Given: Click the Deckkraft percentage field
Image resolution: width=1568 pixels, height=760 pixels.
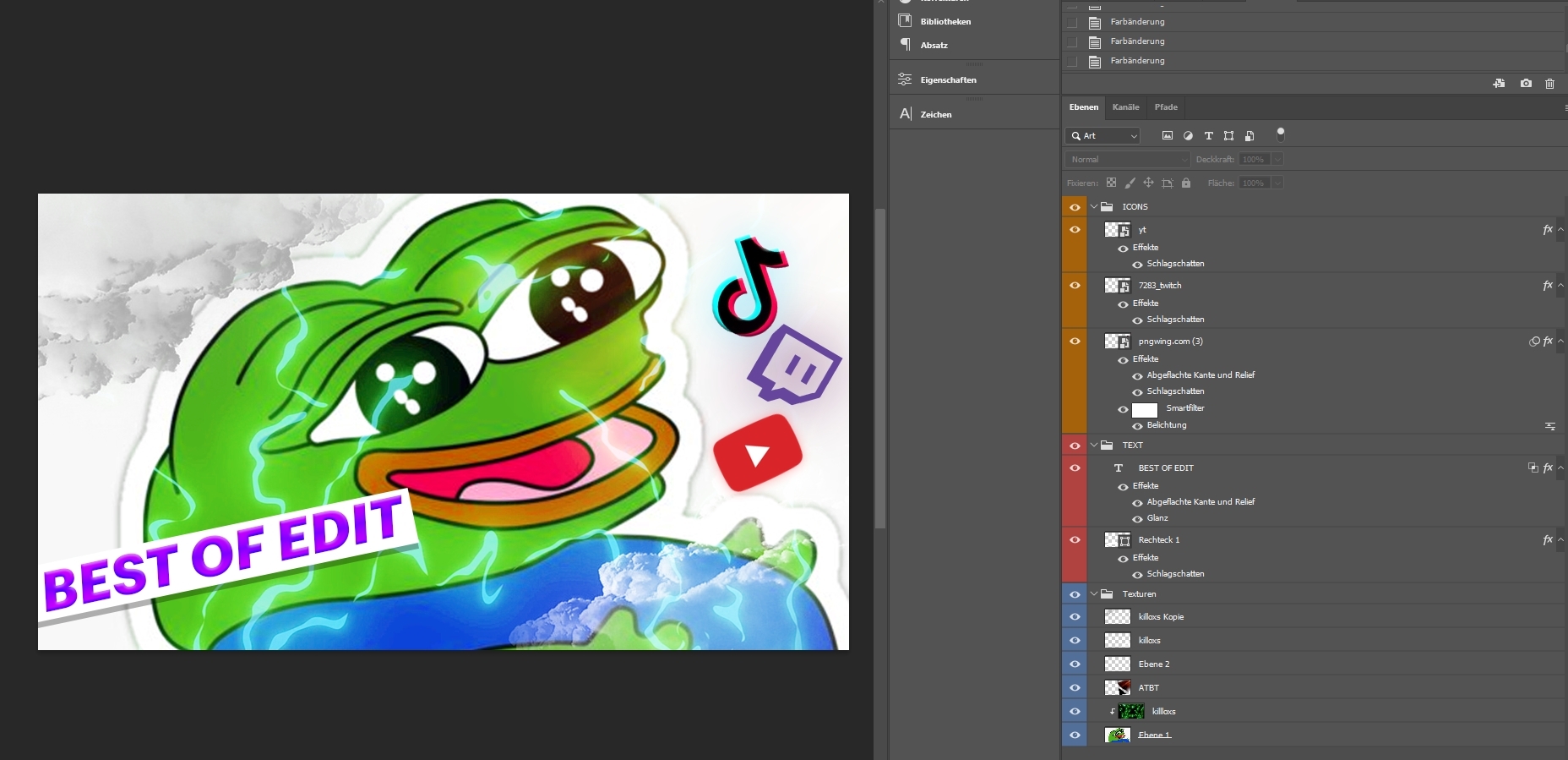Looking at the screenshot, I should pyautogui.click(x=1255, y=160).
